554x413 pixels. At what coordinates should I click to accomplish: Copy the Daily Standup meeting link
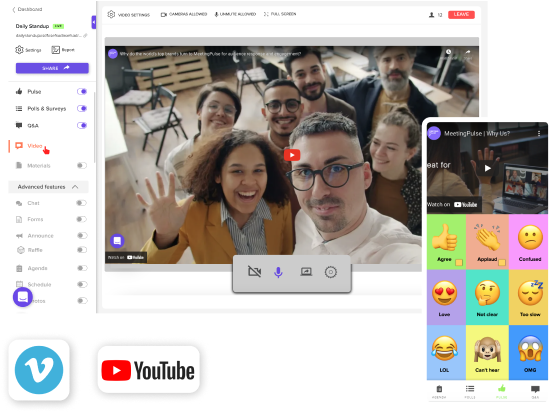coord(85,35)
